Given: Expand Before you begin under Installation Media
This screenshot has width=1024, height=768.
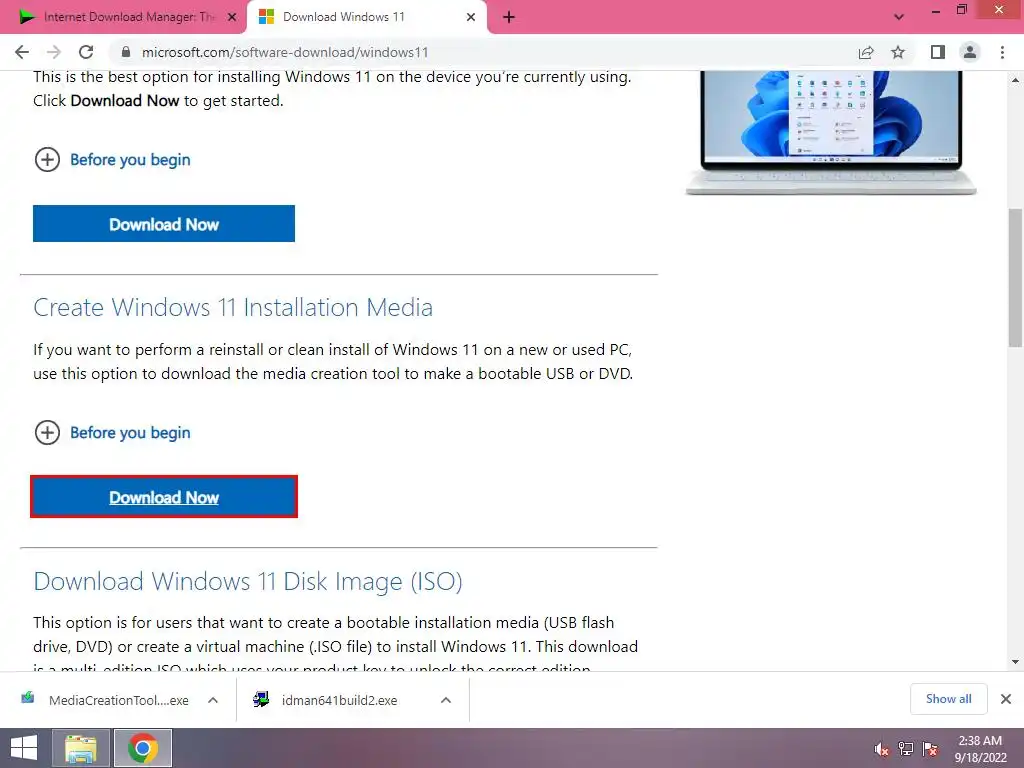Looking at the screenshot, I should tap(112, 432).
